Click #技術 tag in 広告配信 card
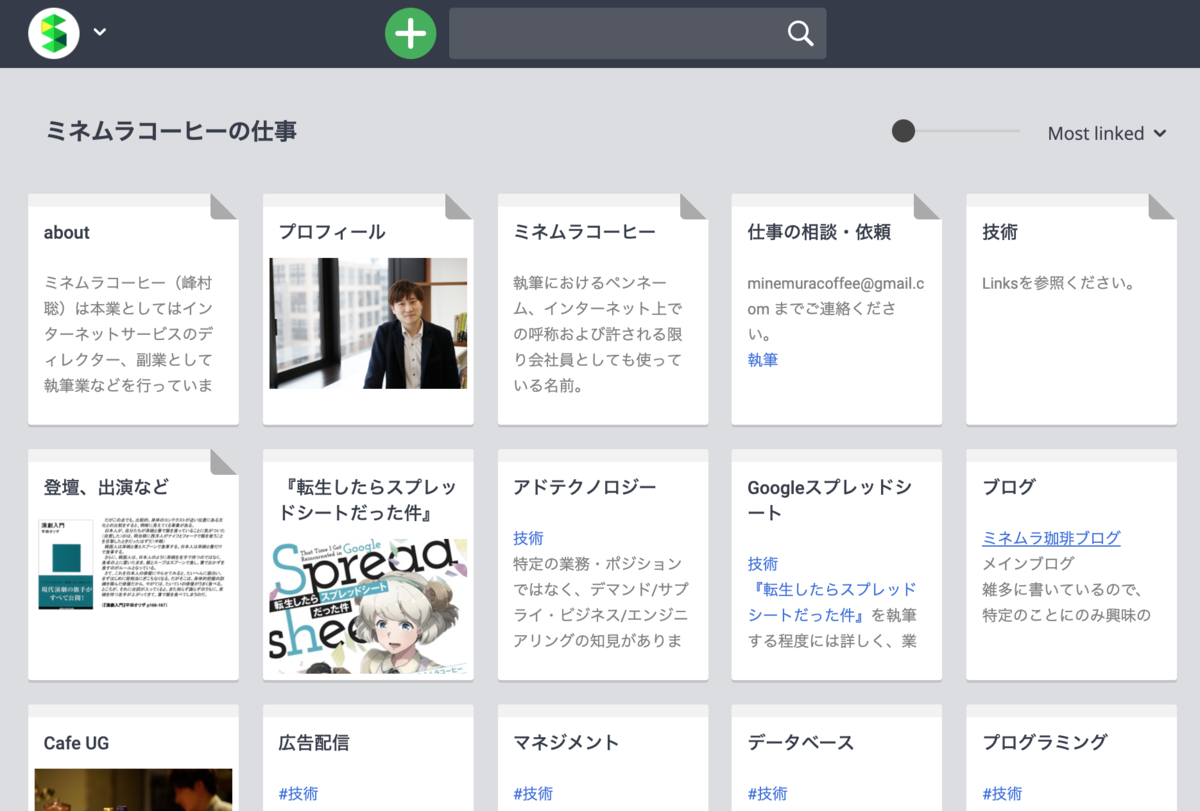 (298, 793)
